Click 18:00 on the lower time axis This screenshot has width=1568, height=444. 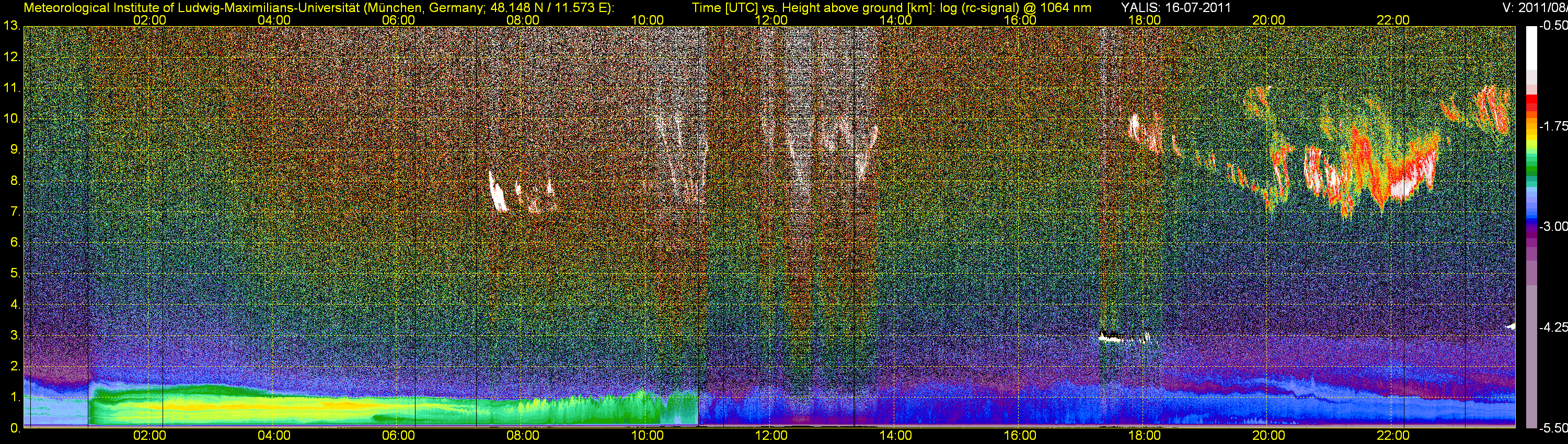click(1144, 436)
